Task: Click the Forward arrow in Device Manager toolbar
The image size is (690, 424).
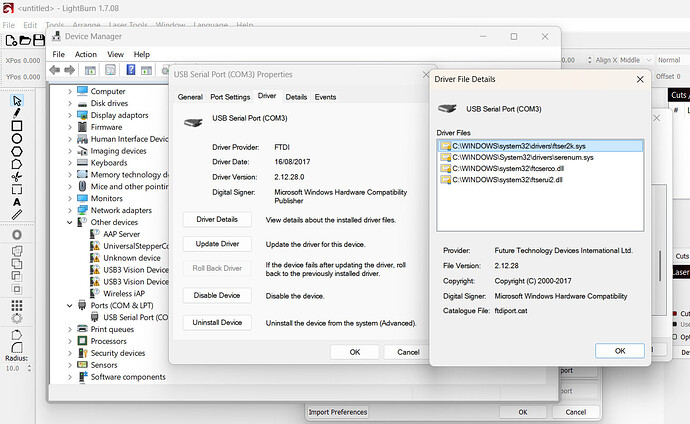Action: point(70,70)
